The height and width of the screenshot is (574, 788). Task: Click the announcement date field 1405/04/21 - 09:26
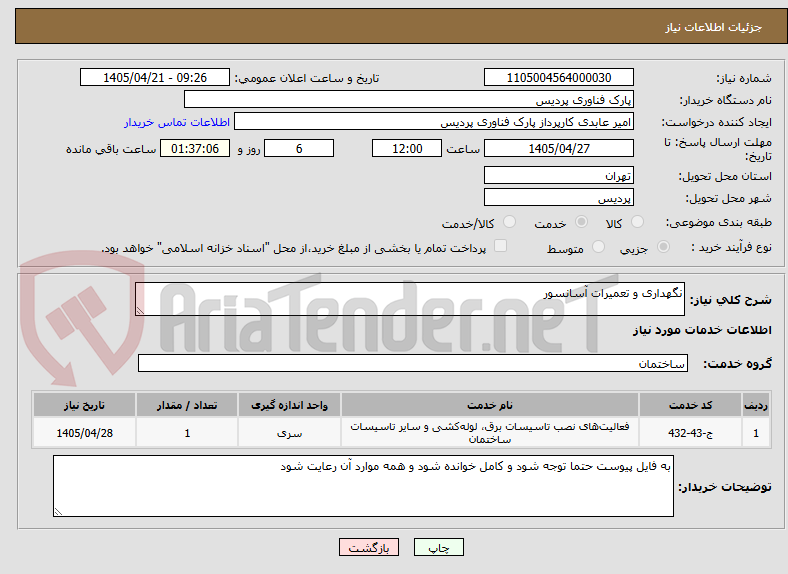coord(155,77)
